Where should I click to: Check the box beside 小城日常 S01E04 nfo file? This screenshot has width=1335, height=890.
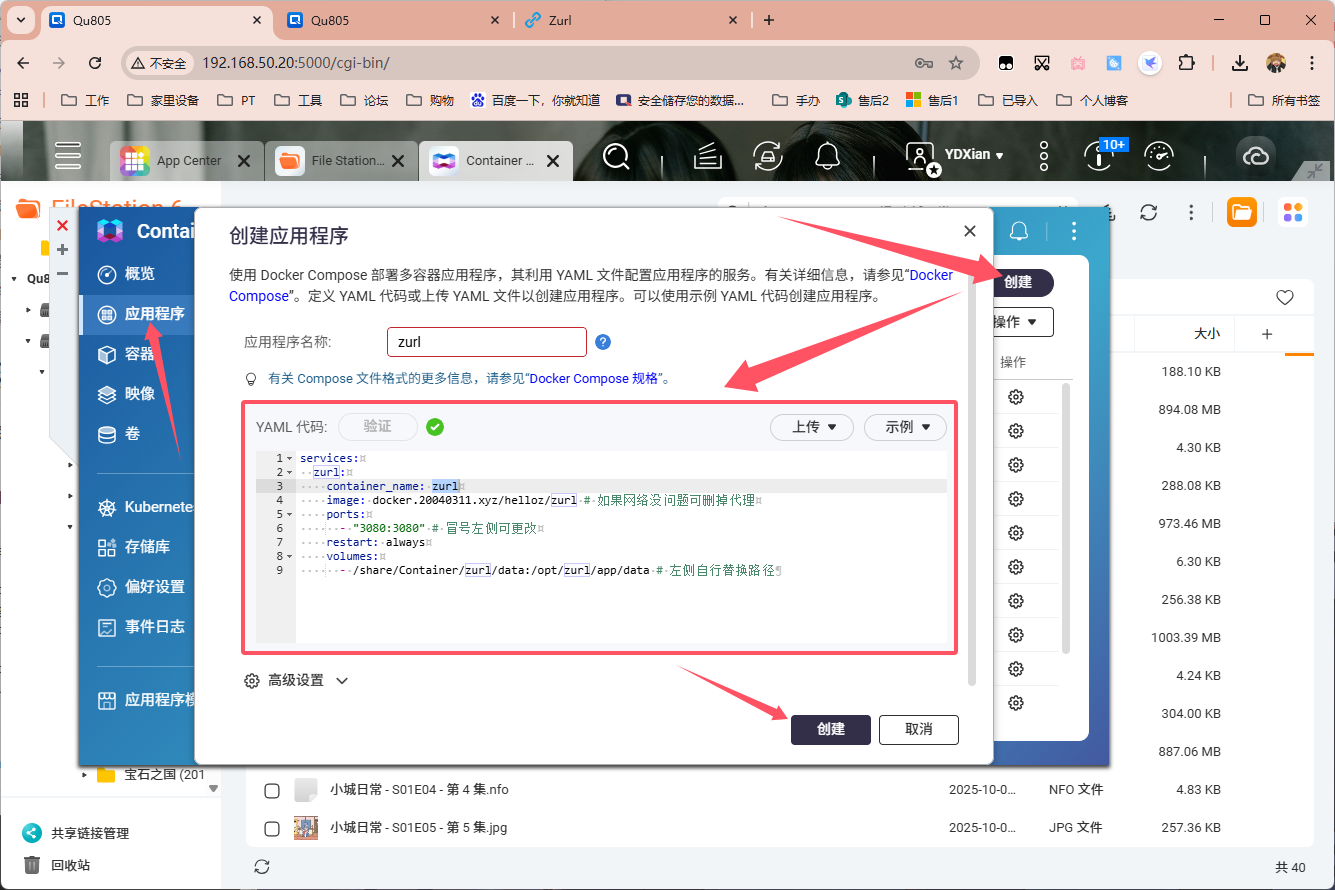272,790
